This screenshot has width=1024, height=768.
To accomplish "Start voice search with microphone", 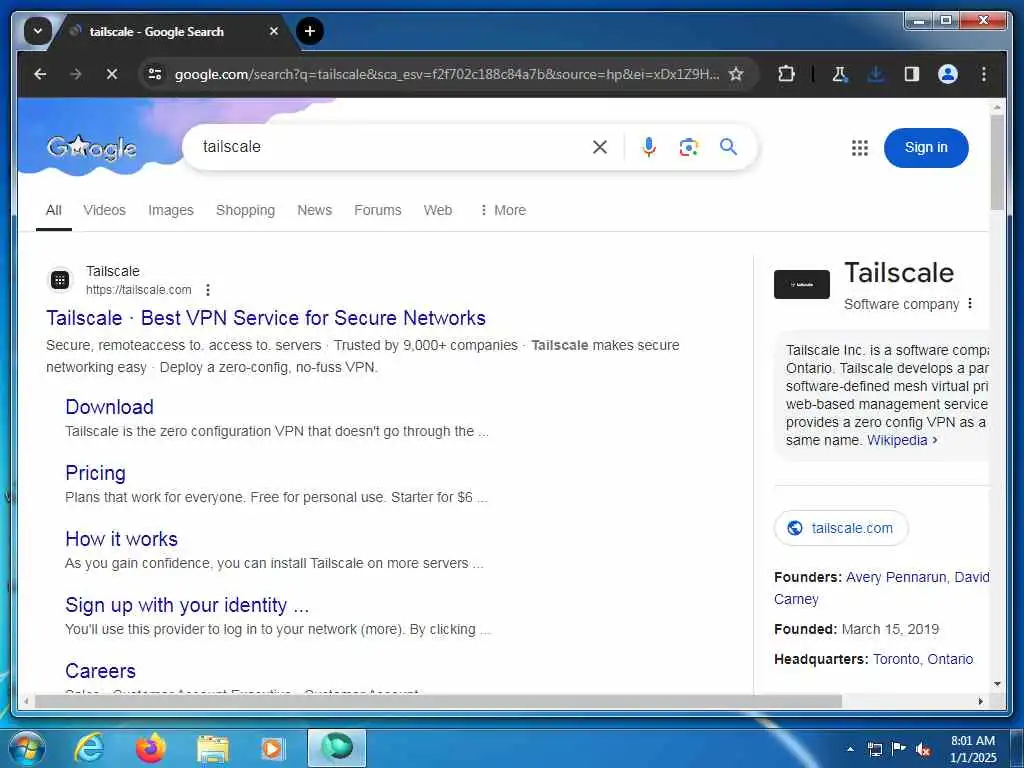I will [x=648, y=147].
